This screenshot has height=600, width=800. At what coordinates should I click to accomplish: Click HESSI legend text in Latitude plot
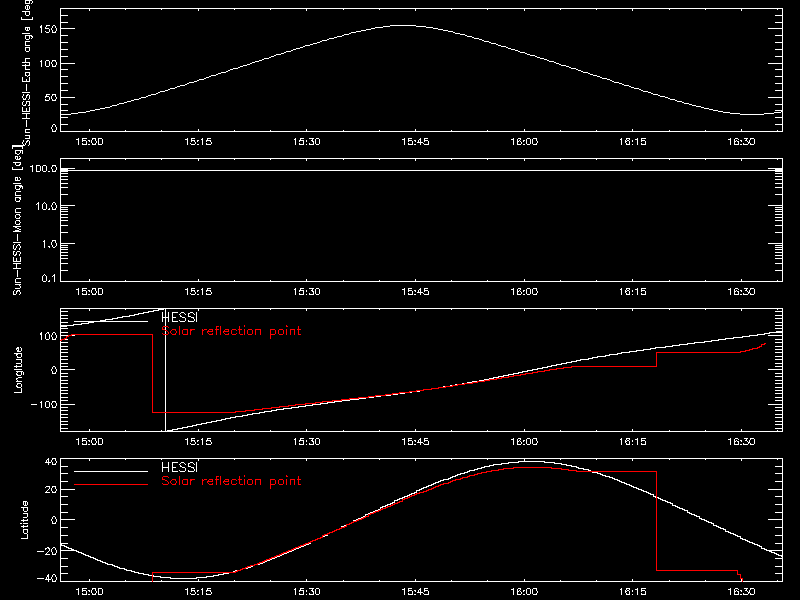click(x=180, y=467)
